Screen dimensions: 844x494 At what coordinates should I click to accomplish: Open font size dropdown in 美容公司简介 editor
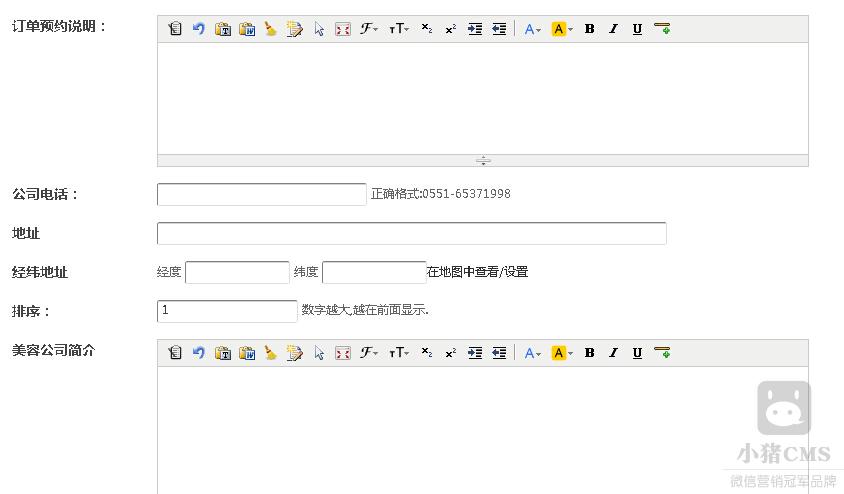tap(399, 353)
